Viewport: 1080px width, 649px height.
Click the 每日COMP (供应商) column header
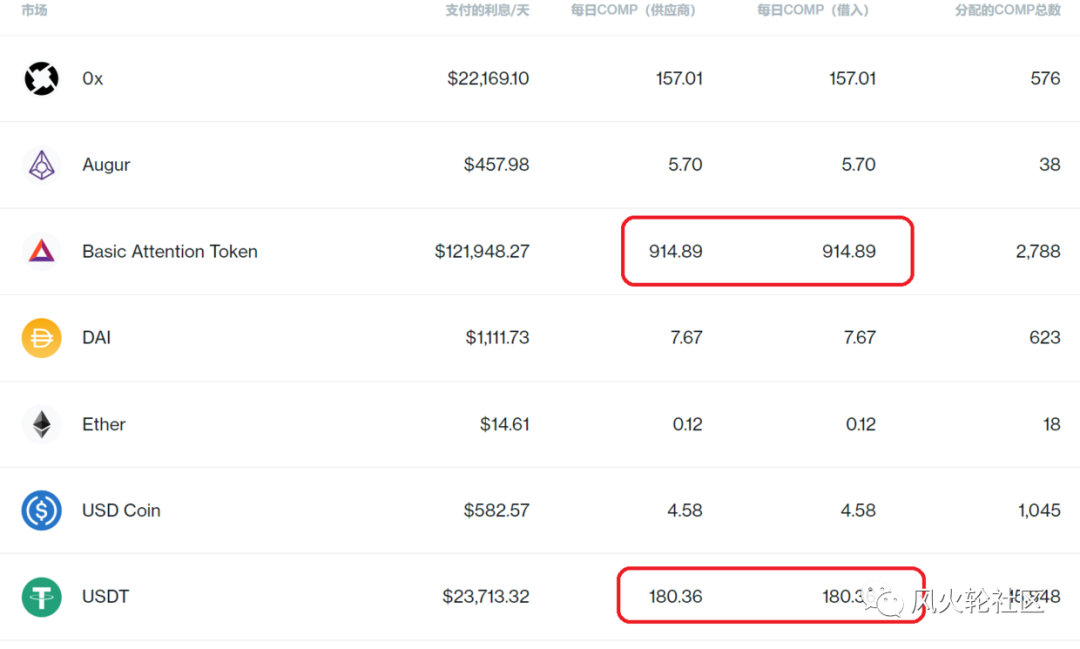tap(634, 12)
